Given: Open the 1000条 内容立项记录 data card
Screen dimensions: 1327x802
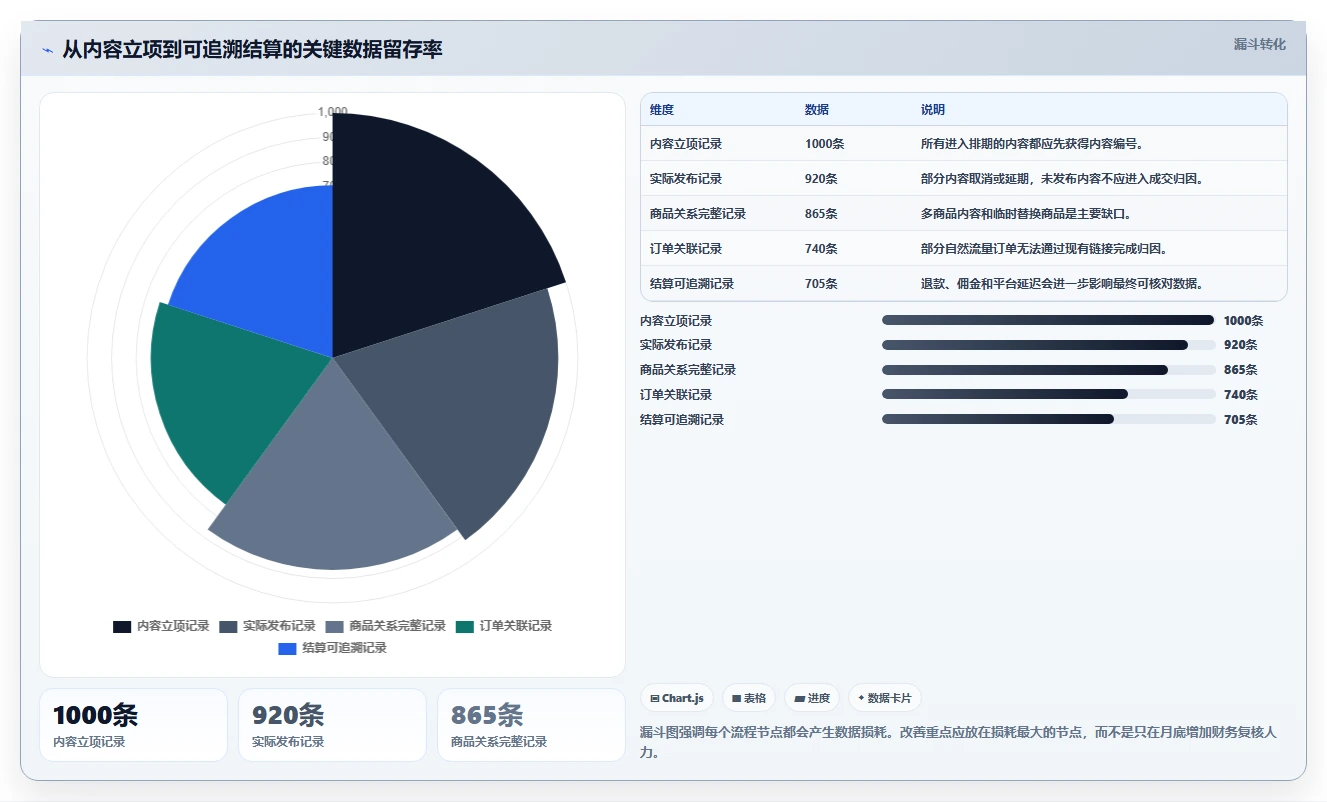Looking at the screenshot, I should tap(133, 725).
